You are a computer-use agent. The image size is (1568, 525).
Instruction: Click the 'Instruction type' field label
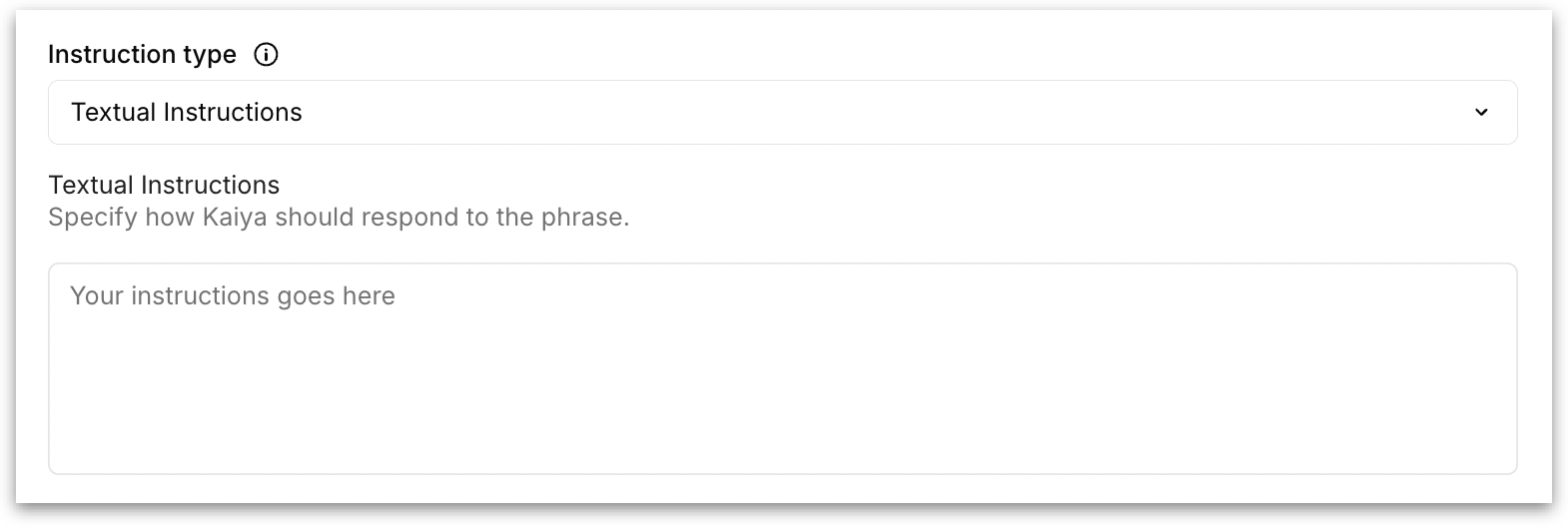point(142,55)
